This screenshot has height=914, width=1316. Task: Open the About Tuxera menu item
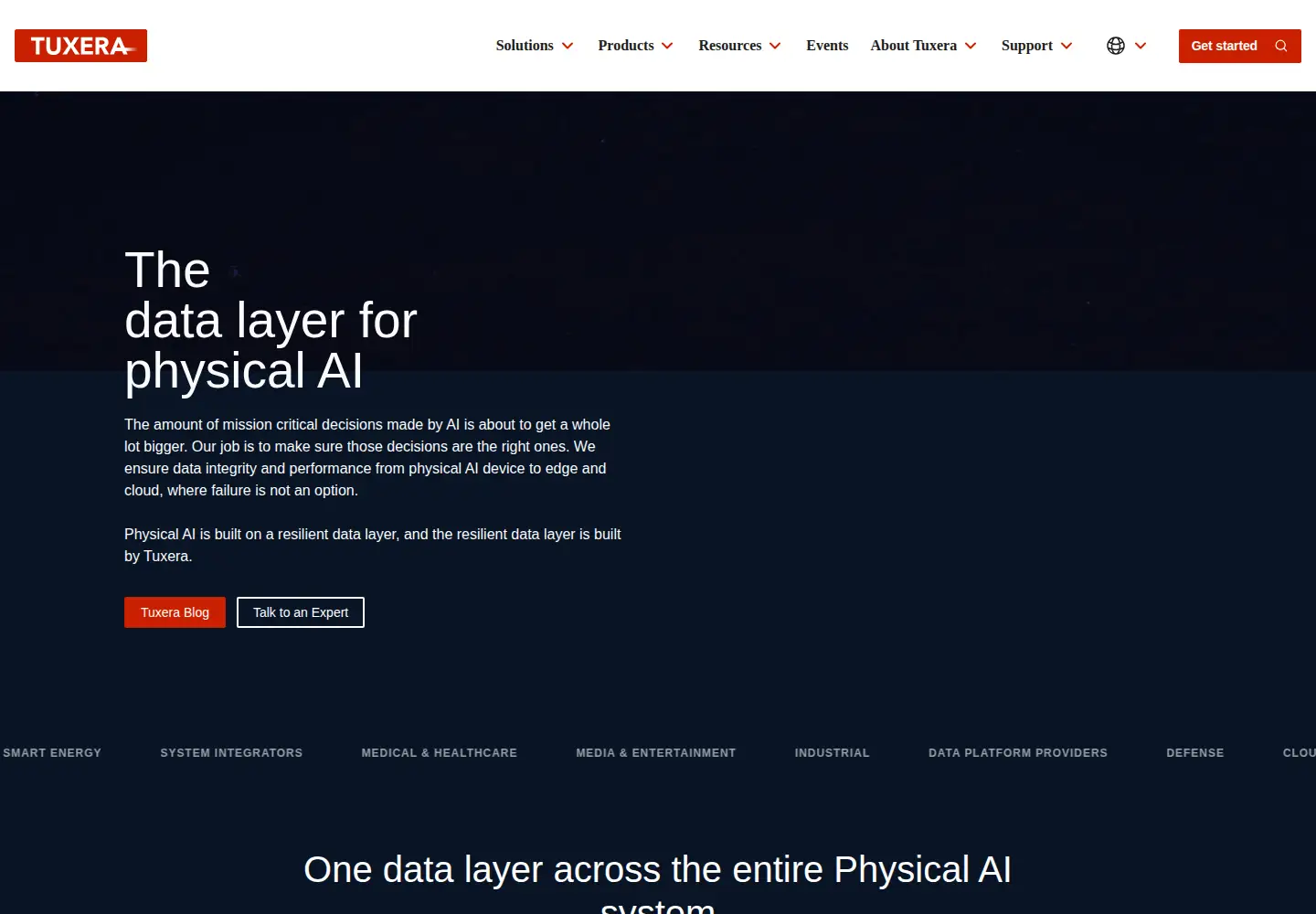pyautogui.click(x=913, y=46)
